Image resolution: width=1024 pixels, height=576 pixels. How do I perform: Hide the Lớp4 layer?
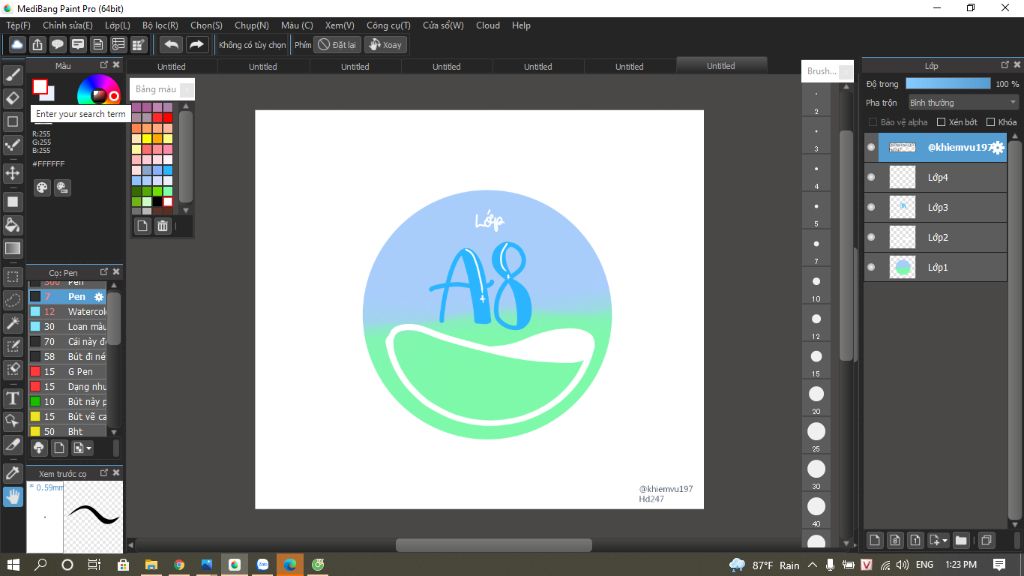871,177
